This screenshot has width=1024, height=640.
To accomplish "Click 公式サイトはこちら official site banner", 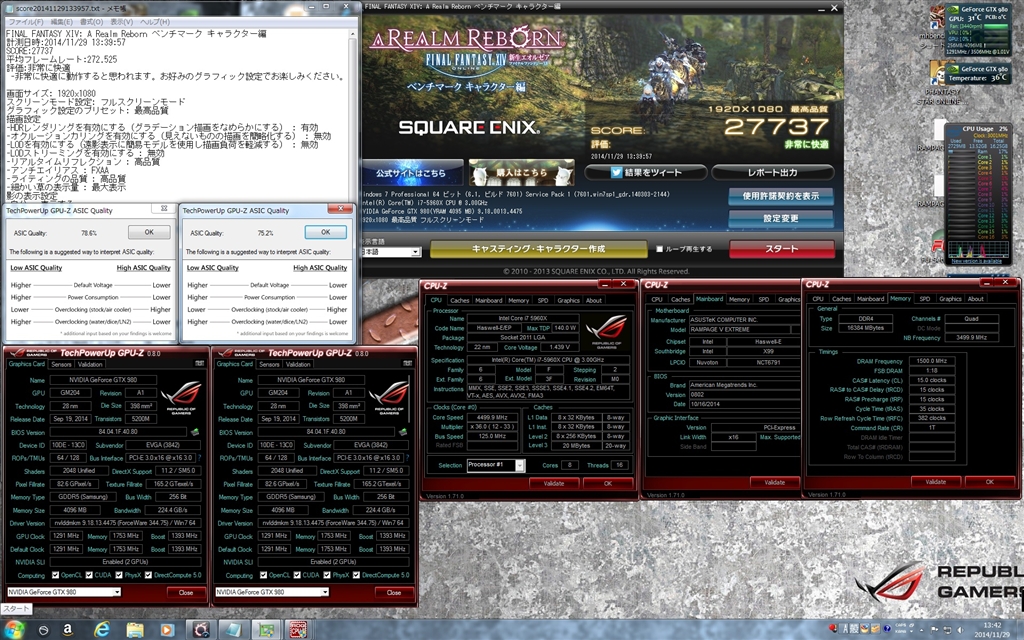I will [x=411, y=173].
